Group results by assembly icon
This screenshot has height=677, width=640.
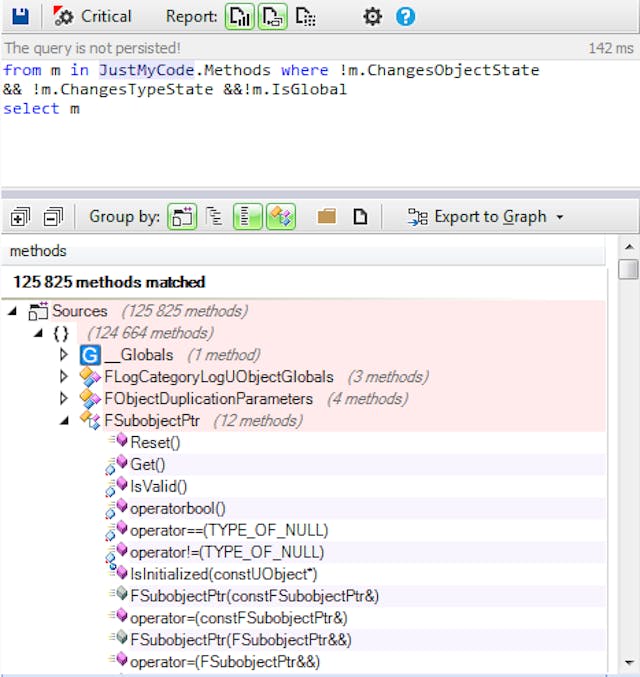182,216
